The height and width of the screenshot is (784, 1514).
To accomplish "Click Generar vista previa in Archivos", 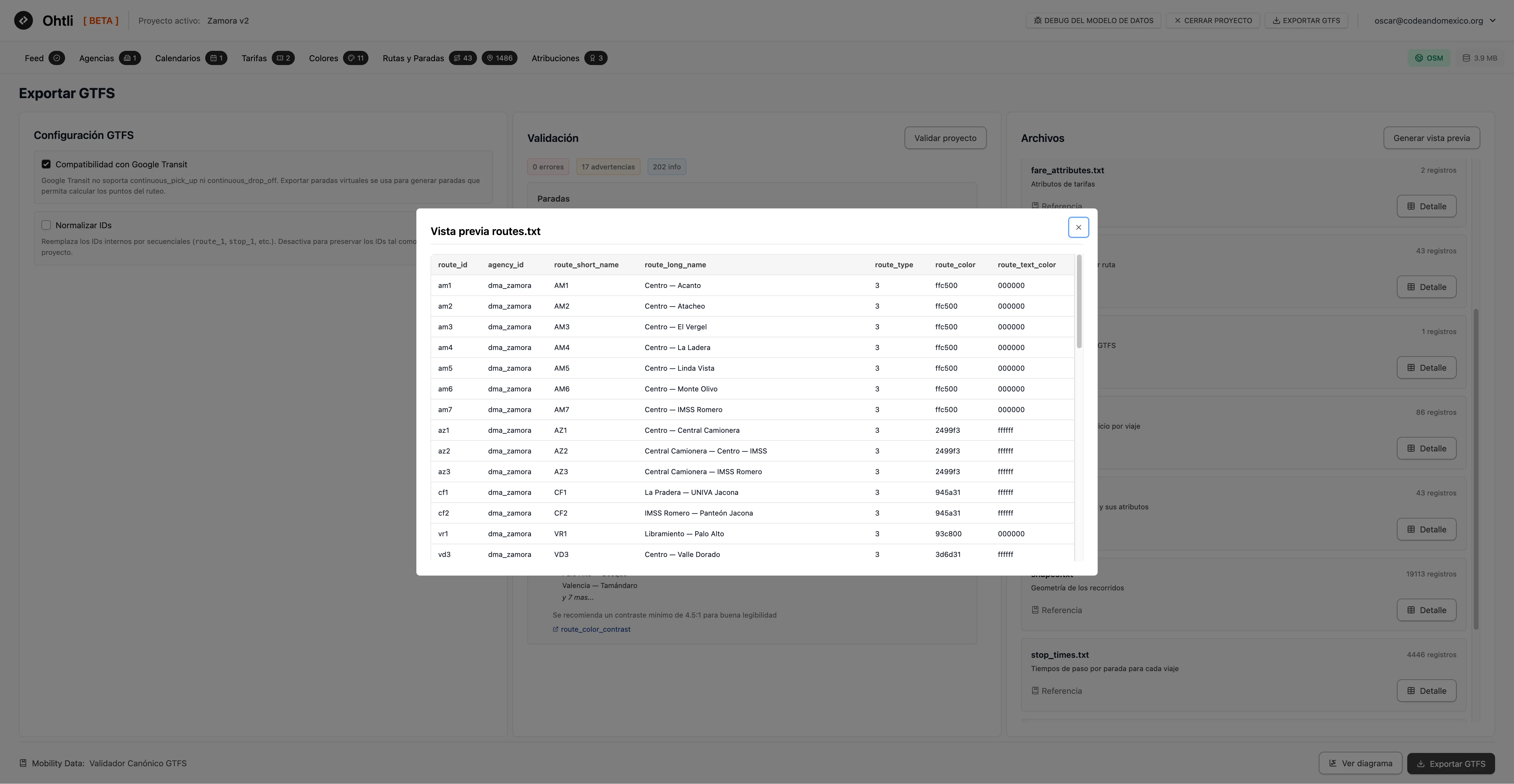I will point(1431,138).
